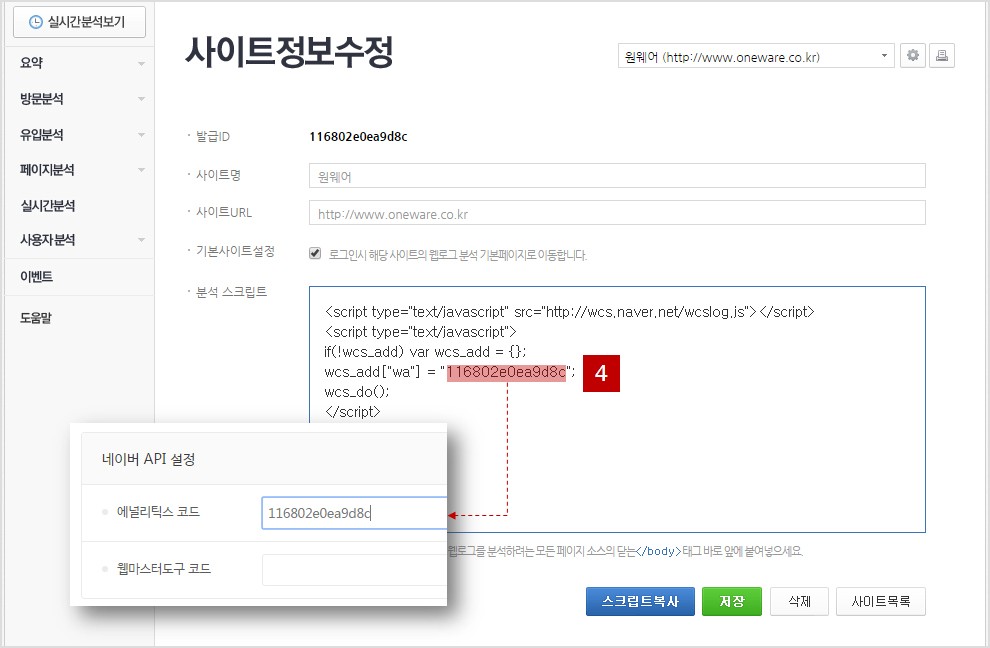Toggle the 기본사이트설정 checkbox
This screenshot has height=648, width=990.
(315, 253)
